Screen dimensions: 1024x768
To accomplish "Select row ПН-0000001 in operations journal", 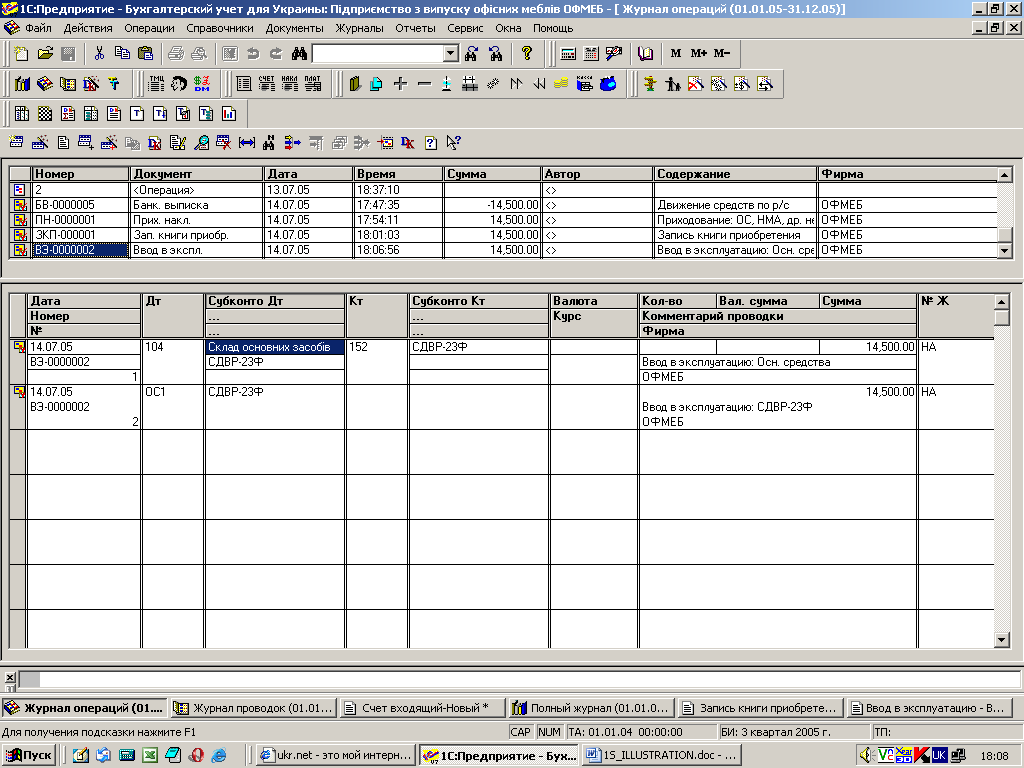I will (x=503, y=219).
